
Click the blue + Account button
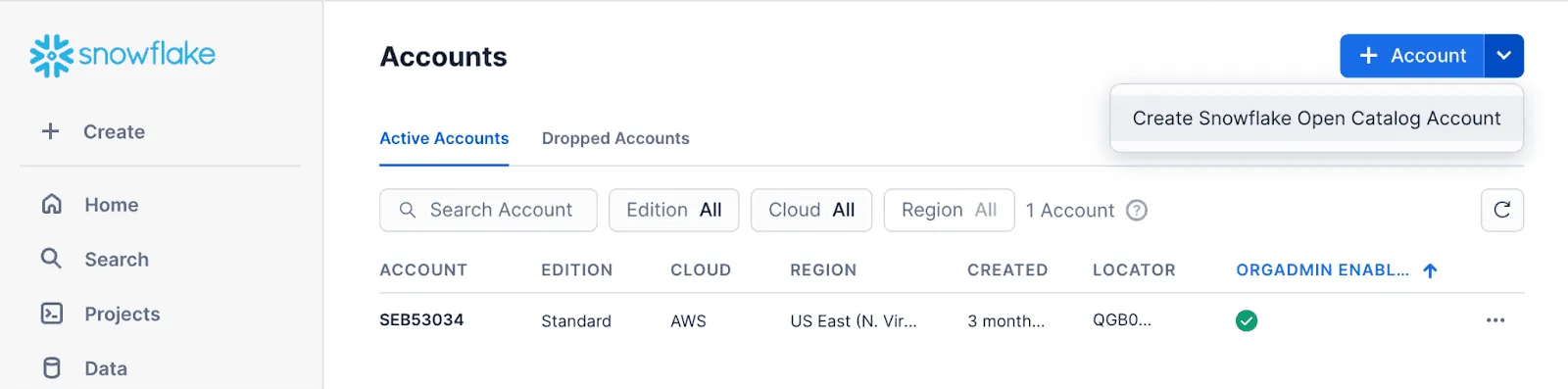(1412, 56)
